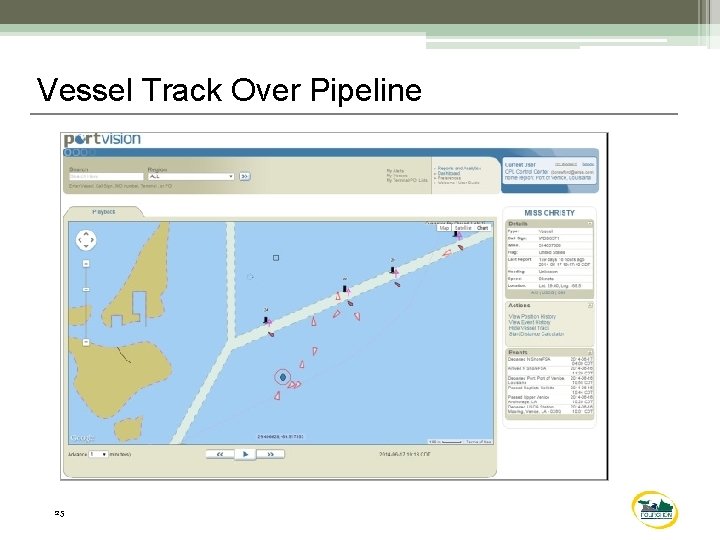Collapse the Events panel

[x=590, y=352]
